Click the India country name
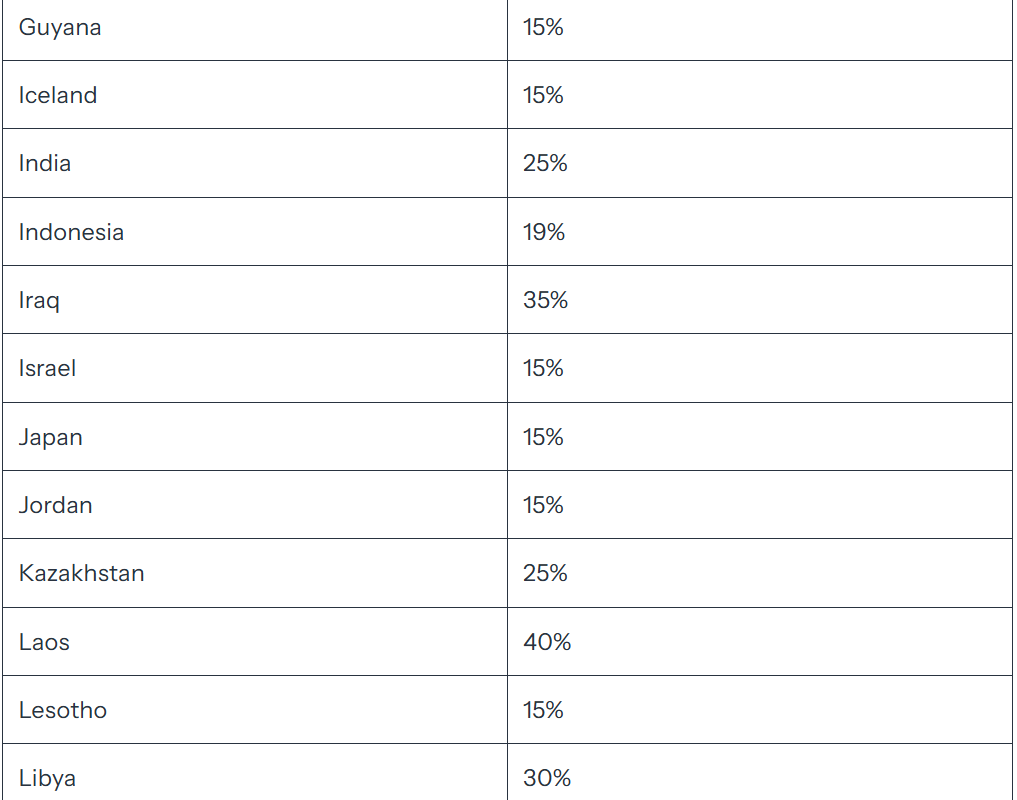Screen dimensions: 1017x800 coord(45,164)
